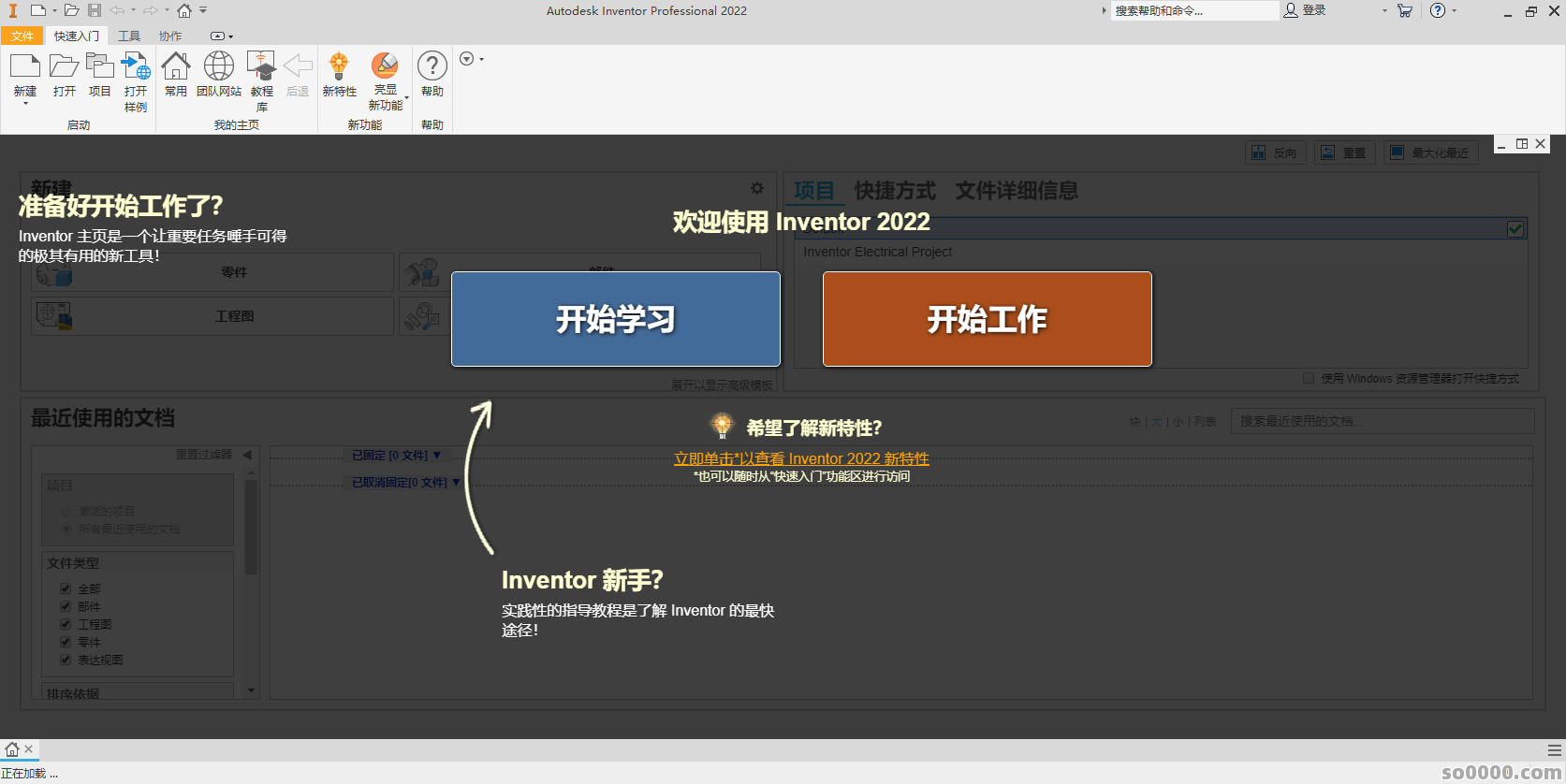Uncheck the 工程图 file type checkbox
Image resolution: width=1566 pixels, height=784 pixels.
point(66,624)
